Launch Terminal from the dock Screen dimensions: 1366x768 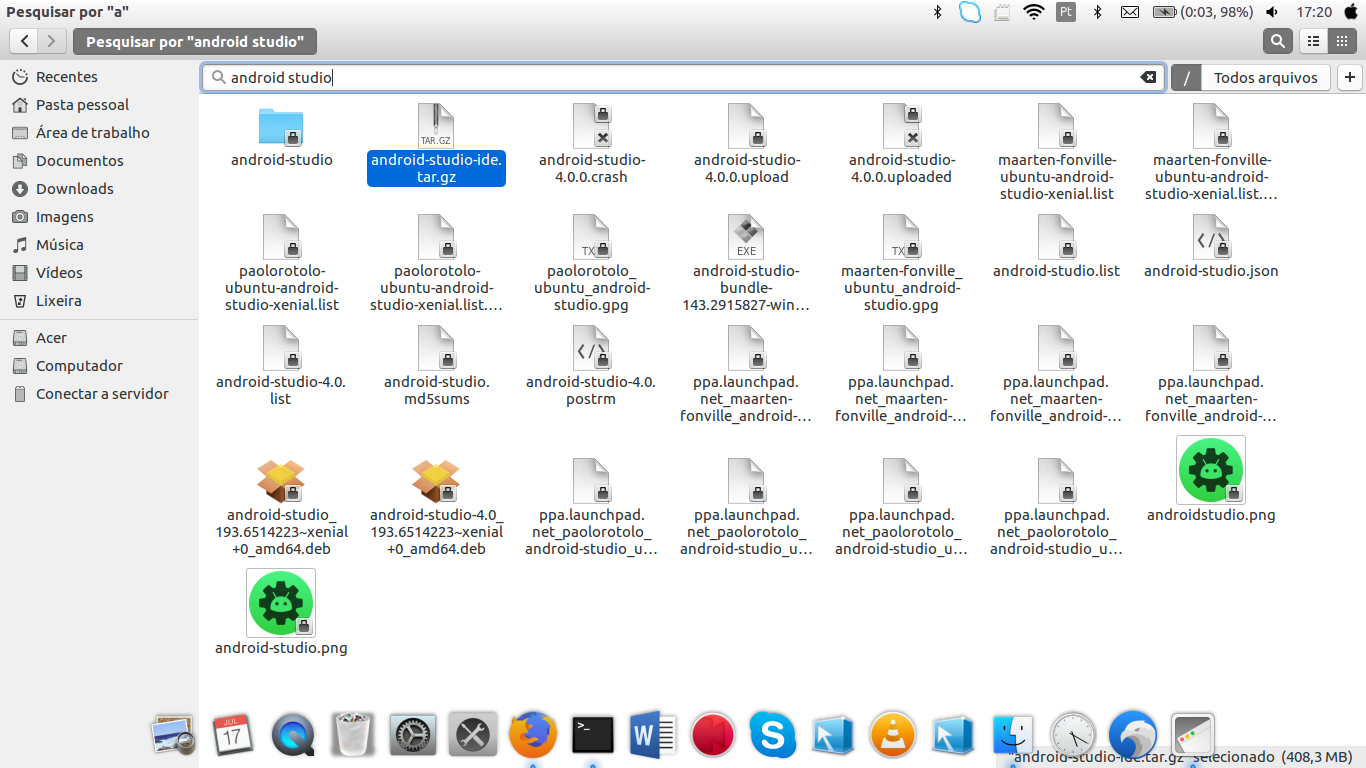click(593, 736)
